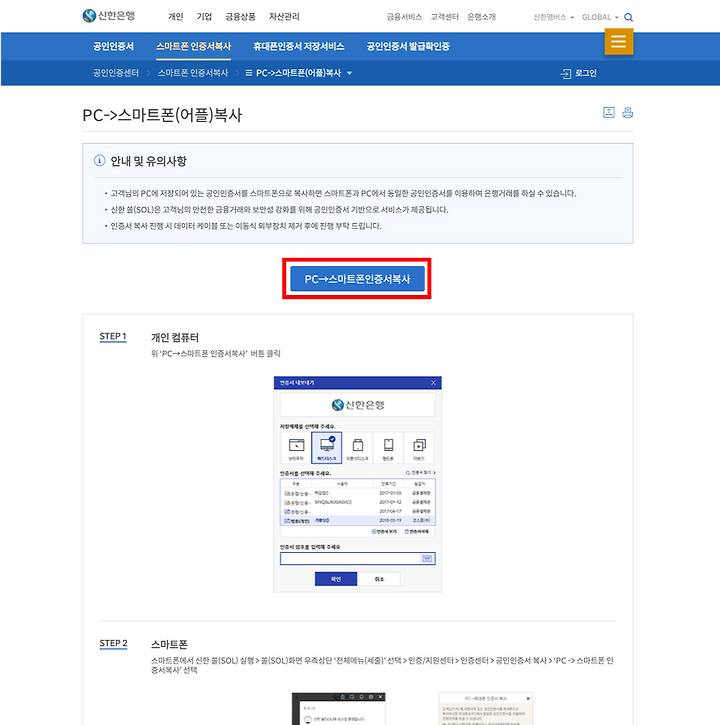Screen dimensions: 720x725
Task: Click the login arrow icon
Action: 566,74
